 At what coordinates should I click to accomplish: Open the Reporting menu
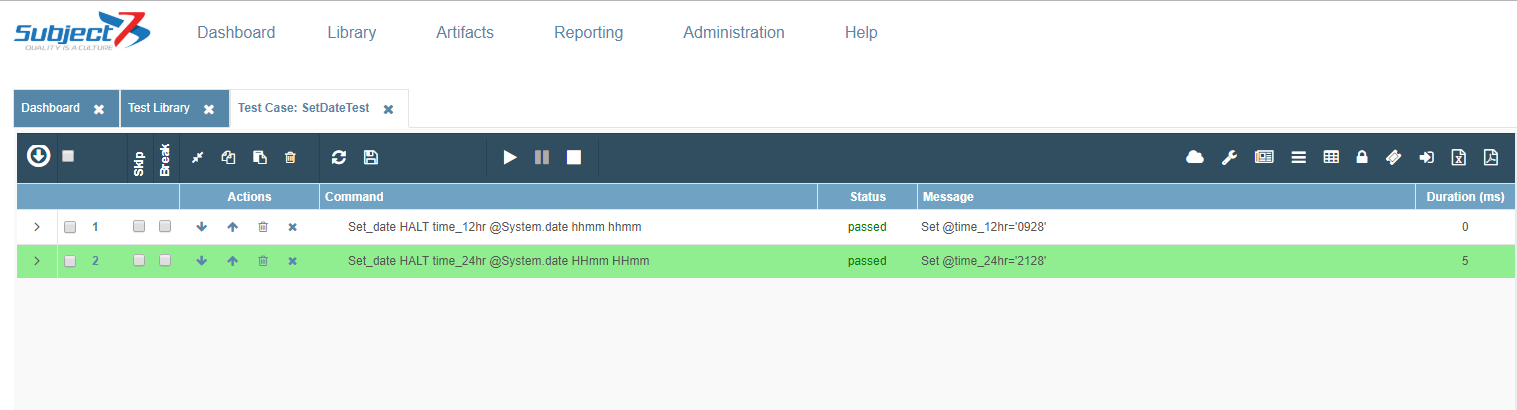click(x=588, y=32)
